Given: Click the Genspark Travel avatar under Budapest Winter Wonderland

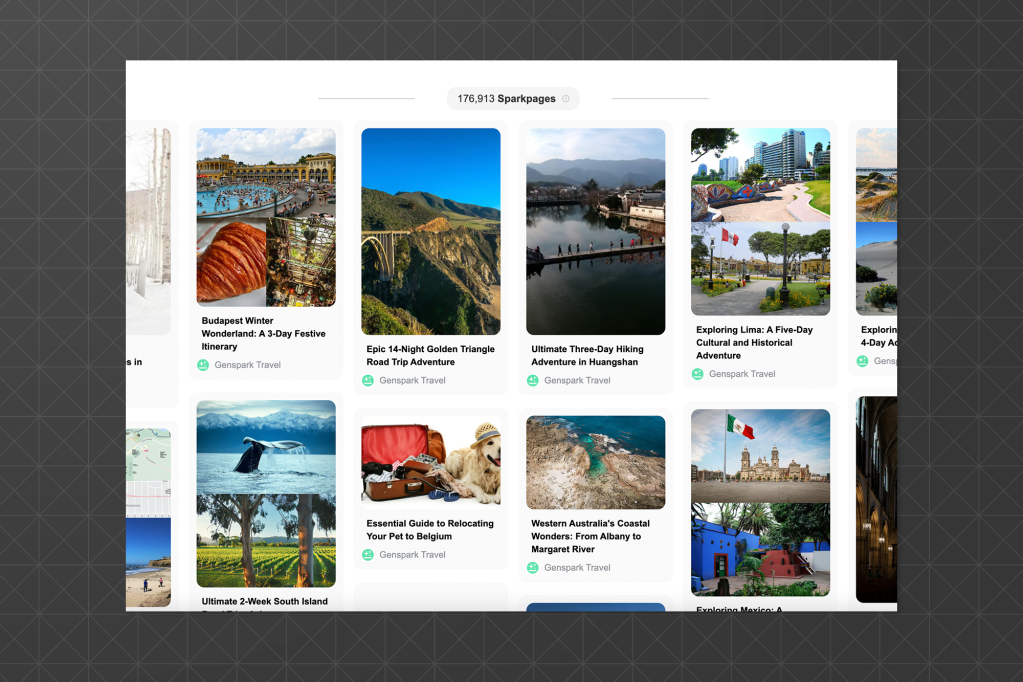Looking at the screenshot, I should pyautogui.click(x=203, y=365).
